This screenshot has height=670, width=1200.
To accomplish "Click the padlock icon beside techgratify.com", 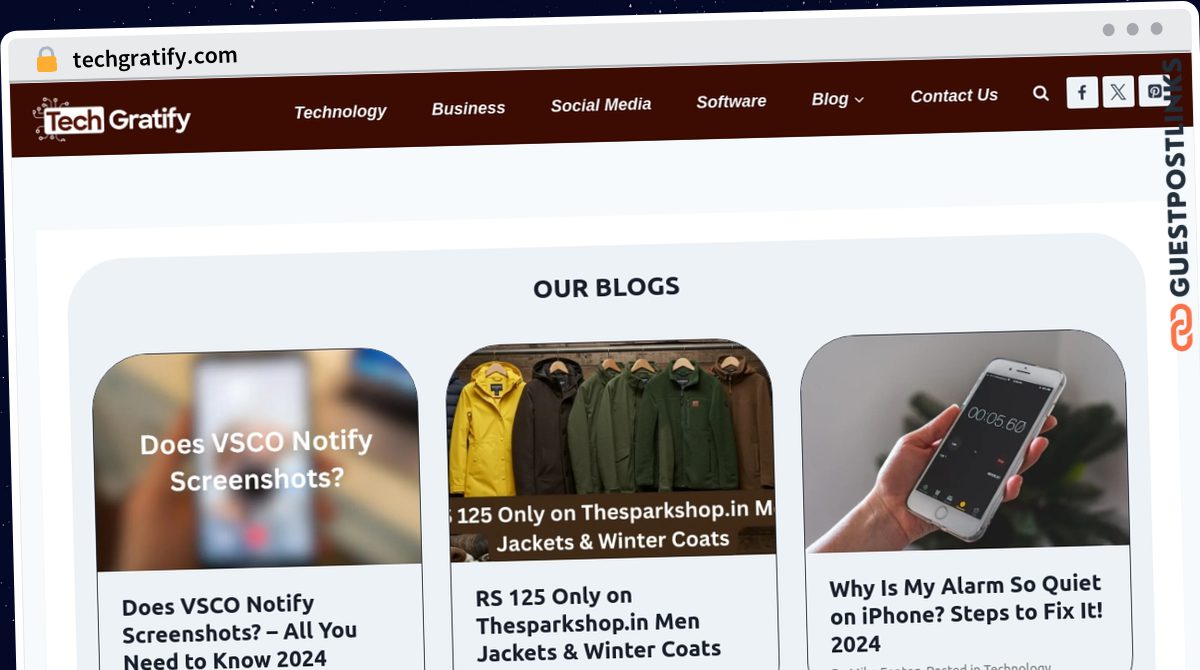I will click(x=46, y=59).
